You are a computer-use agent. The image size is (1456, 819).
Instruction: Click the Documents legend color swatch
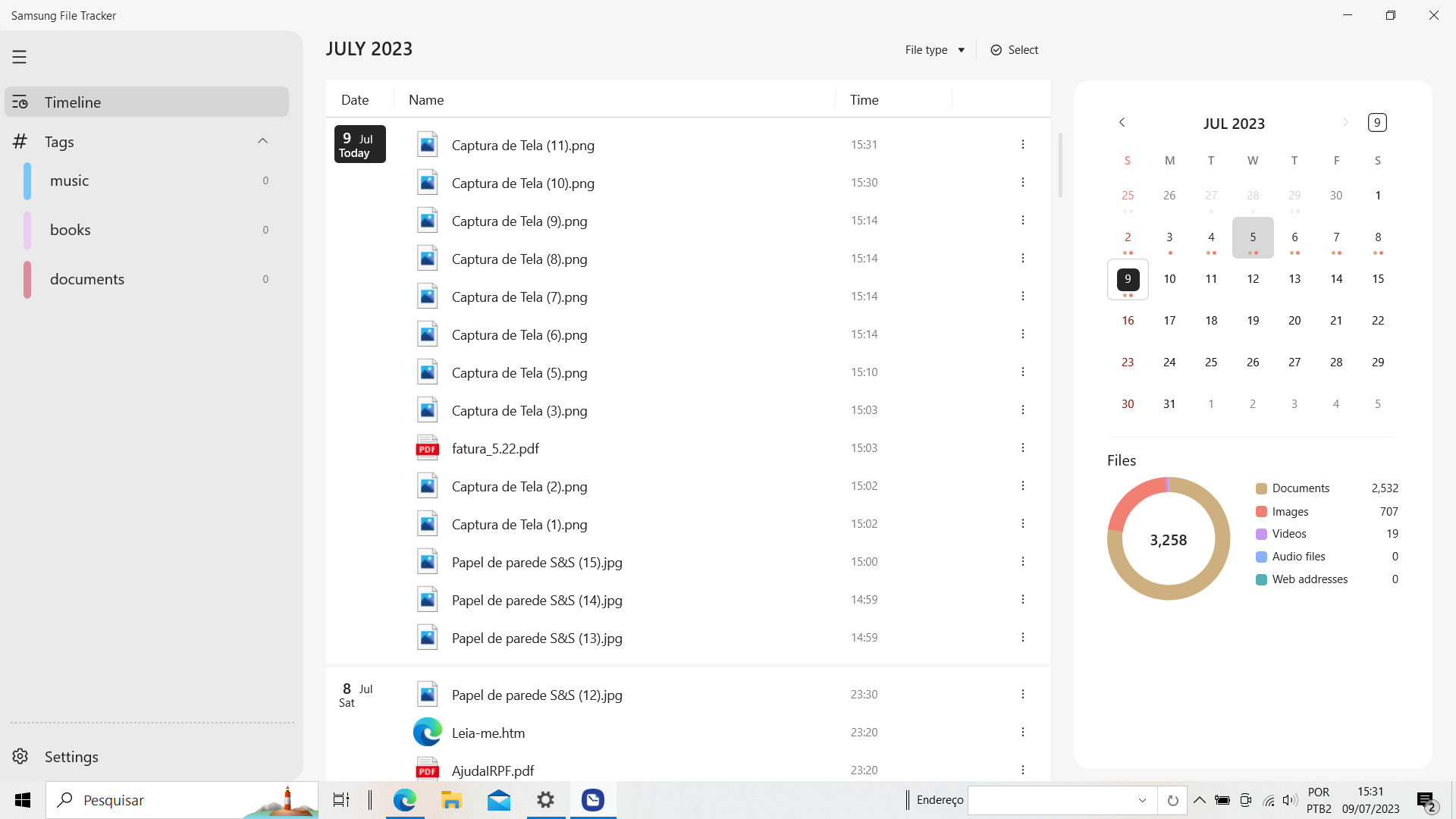coord(1261,488)
